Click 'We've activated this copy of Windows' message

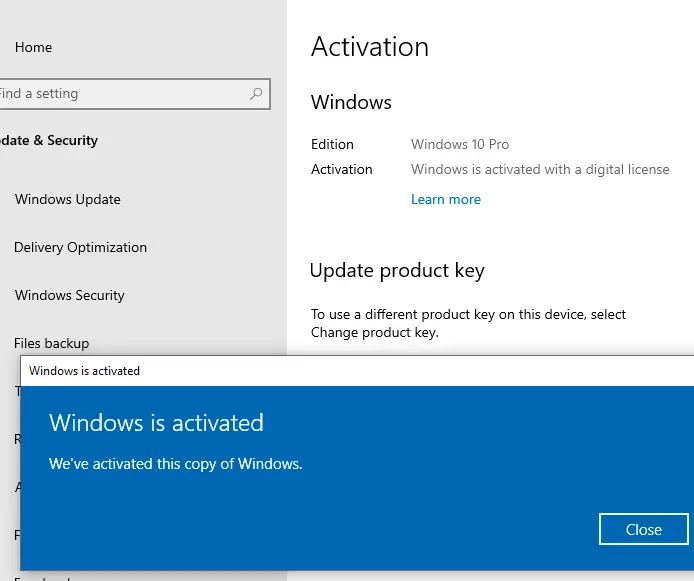click(175, 464)
